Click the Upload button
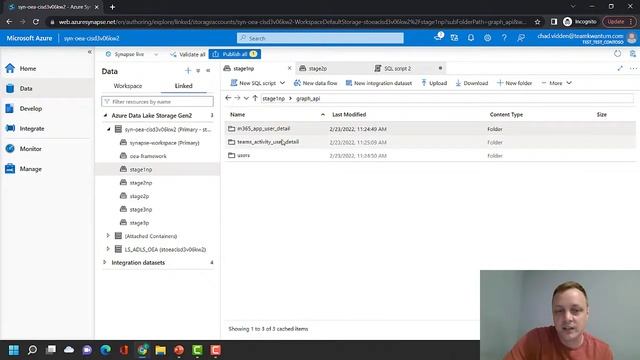 [x=434, y=83]
